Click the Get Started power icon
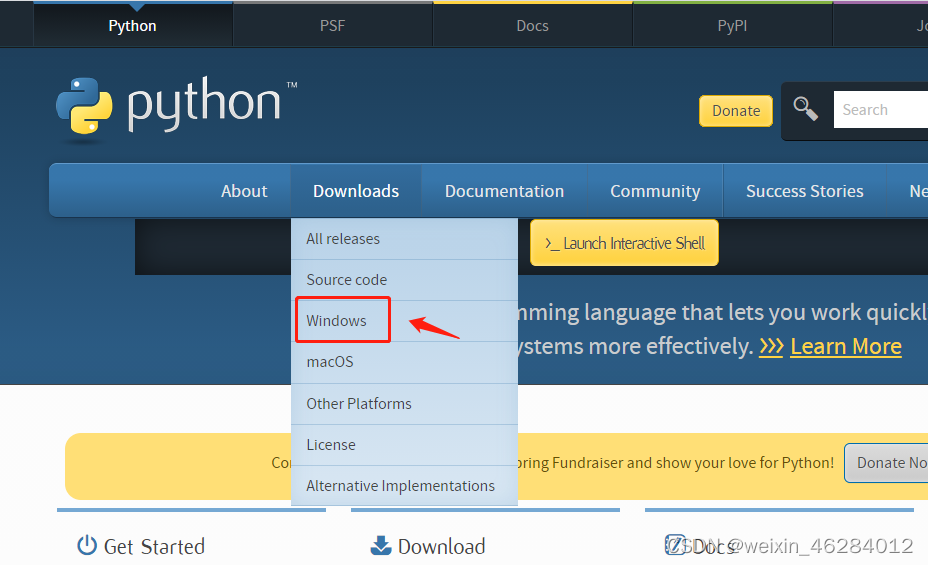928x565 pixels. pos(87,545)
